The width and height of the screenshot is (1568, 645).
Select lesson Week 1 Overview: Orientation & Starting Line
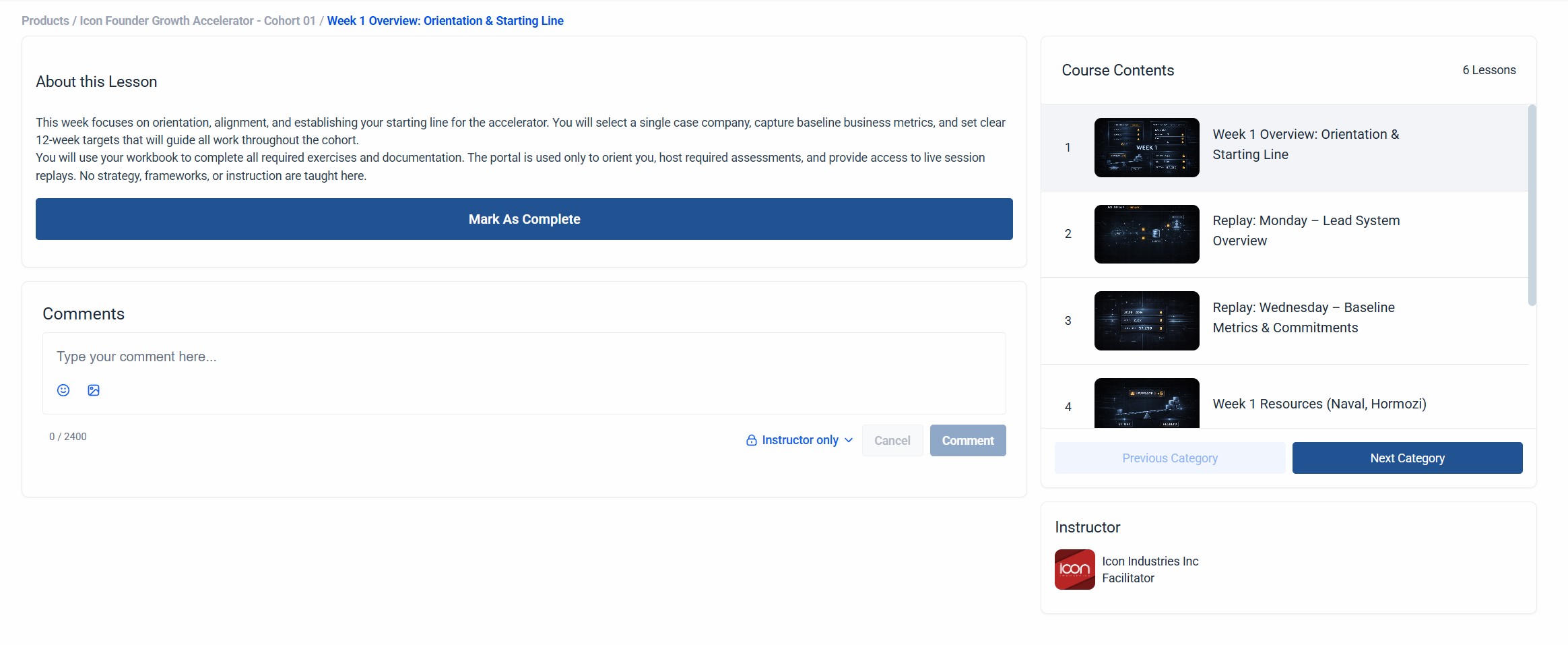click(x=1284, y=148)
